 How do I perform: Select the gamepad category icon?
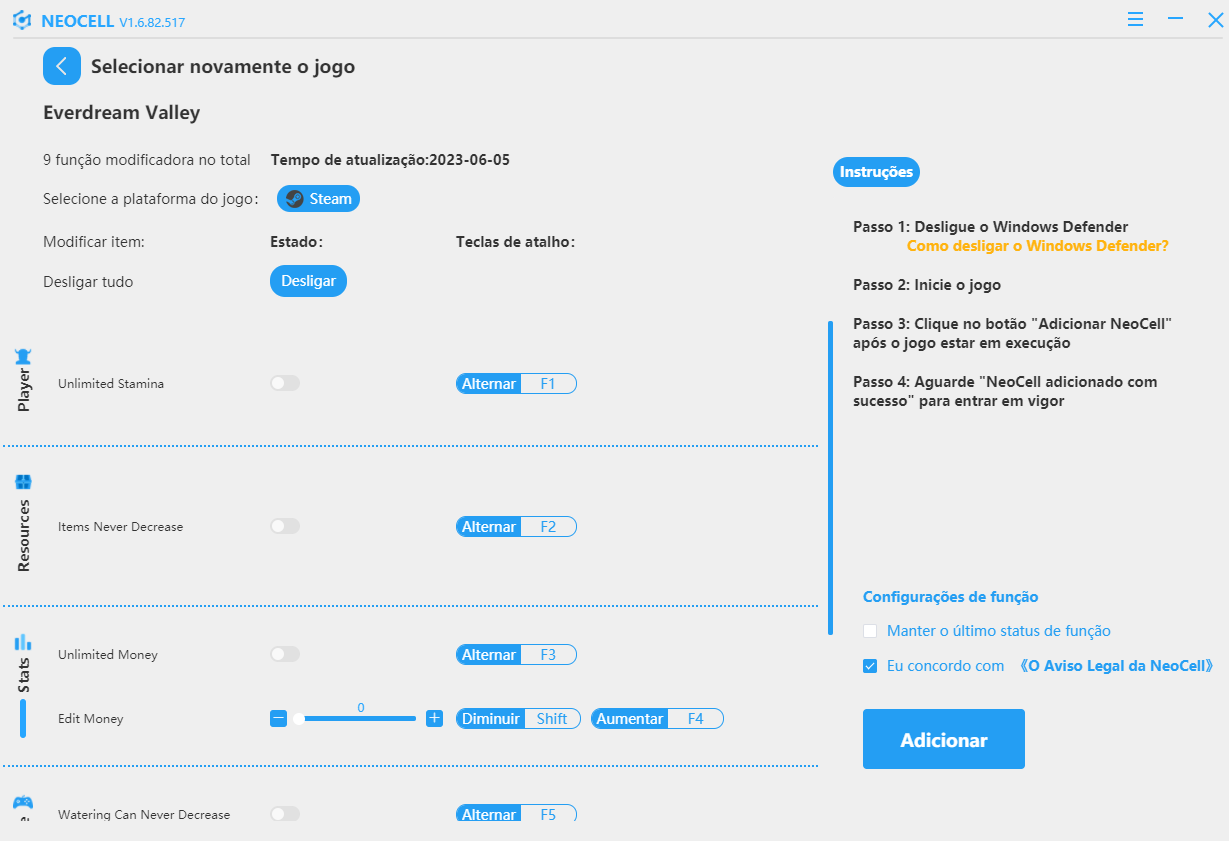click(x=23, y=802)
